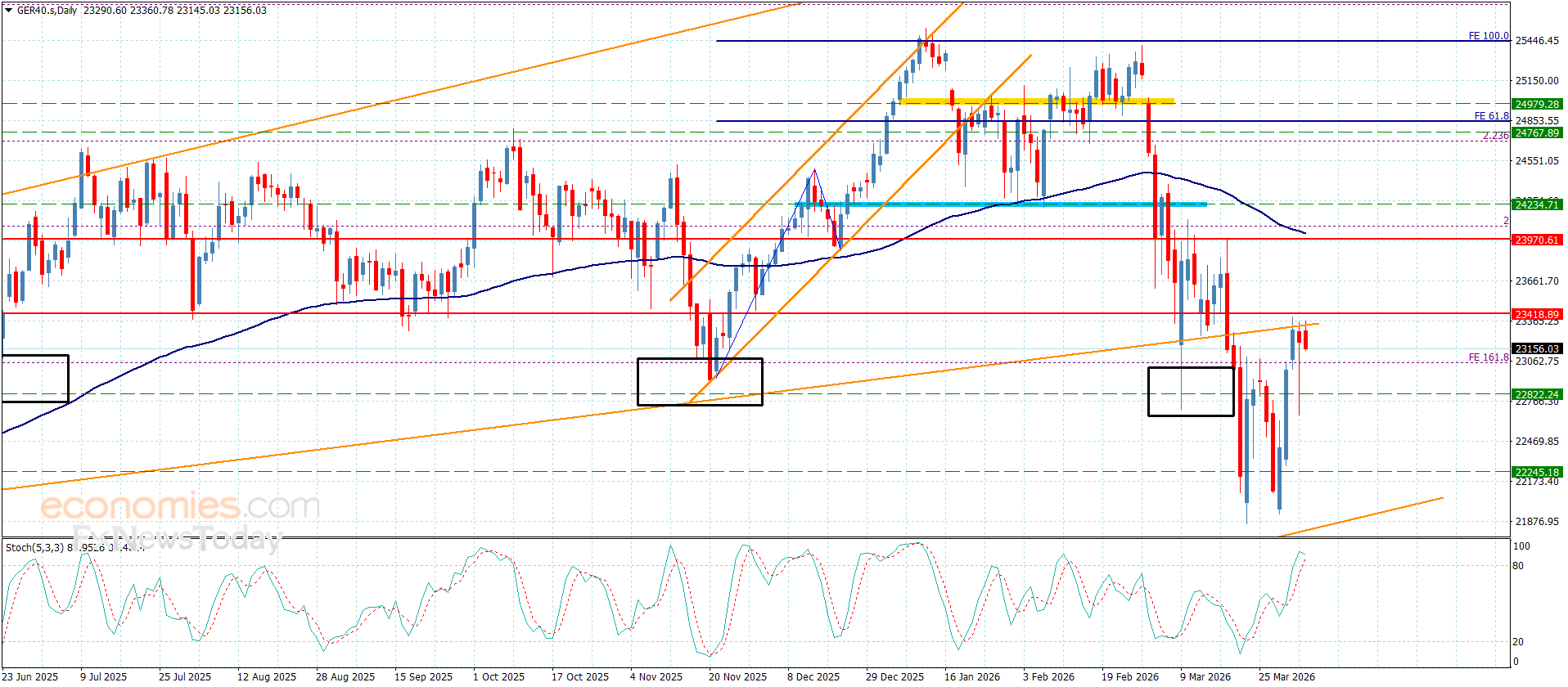Click the 4 Nov 2025 date label
The height and width of the screenshot is (687, 1568).
pyautogui.click(x=656, y=676)
